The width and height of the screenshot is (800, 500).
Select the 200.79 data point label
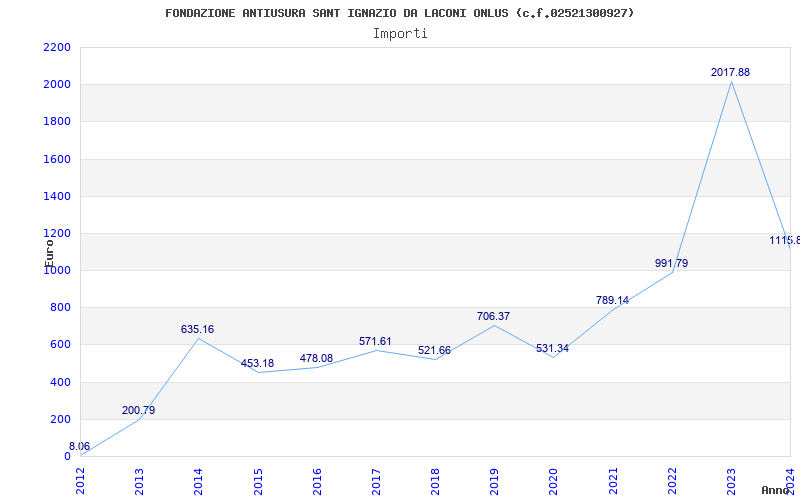[x=138, y=410]
